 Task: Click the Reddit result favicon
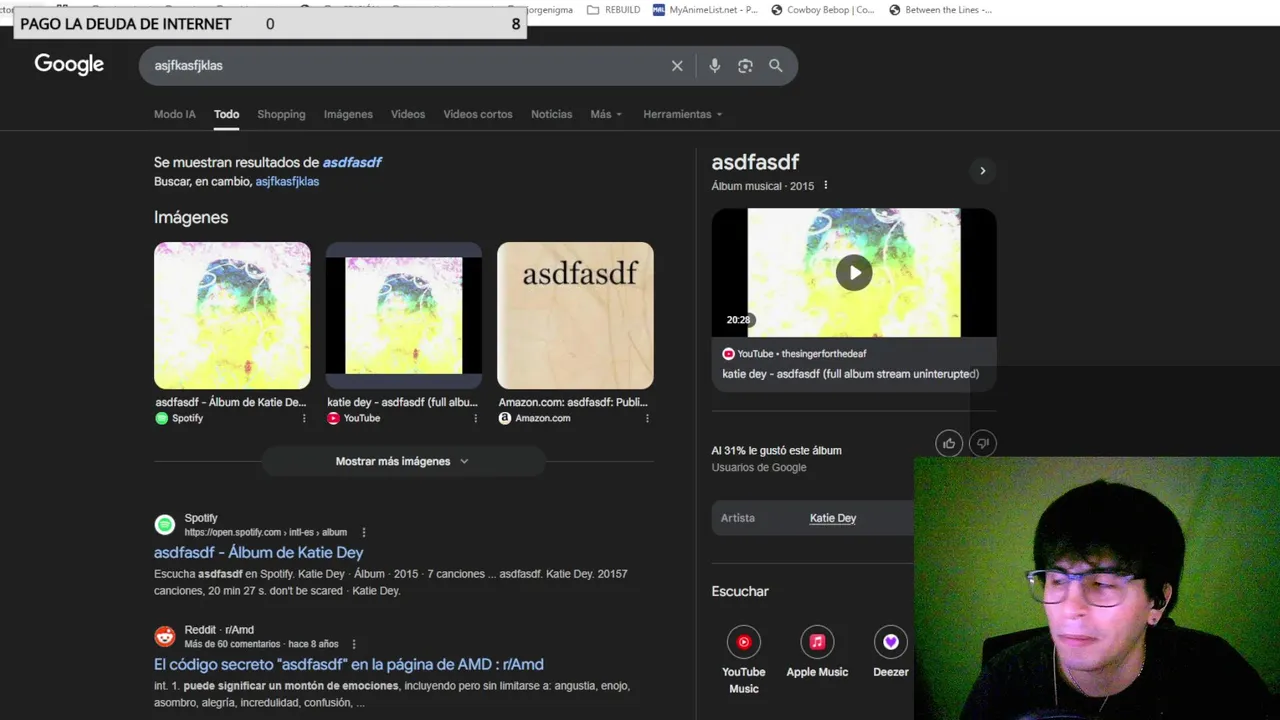pyautogui.click(x=165, y=637)
